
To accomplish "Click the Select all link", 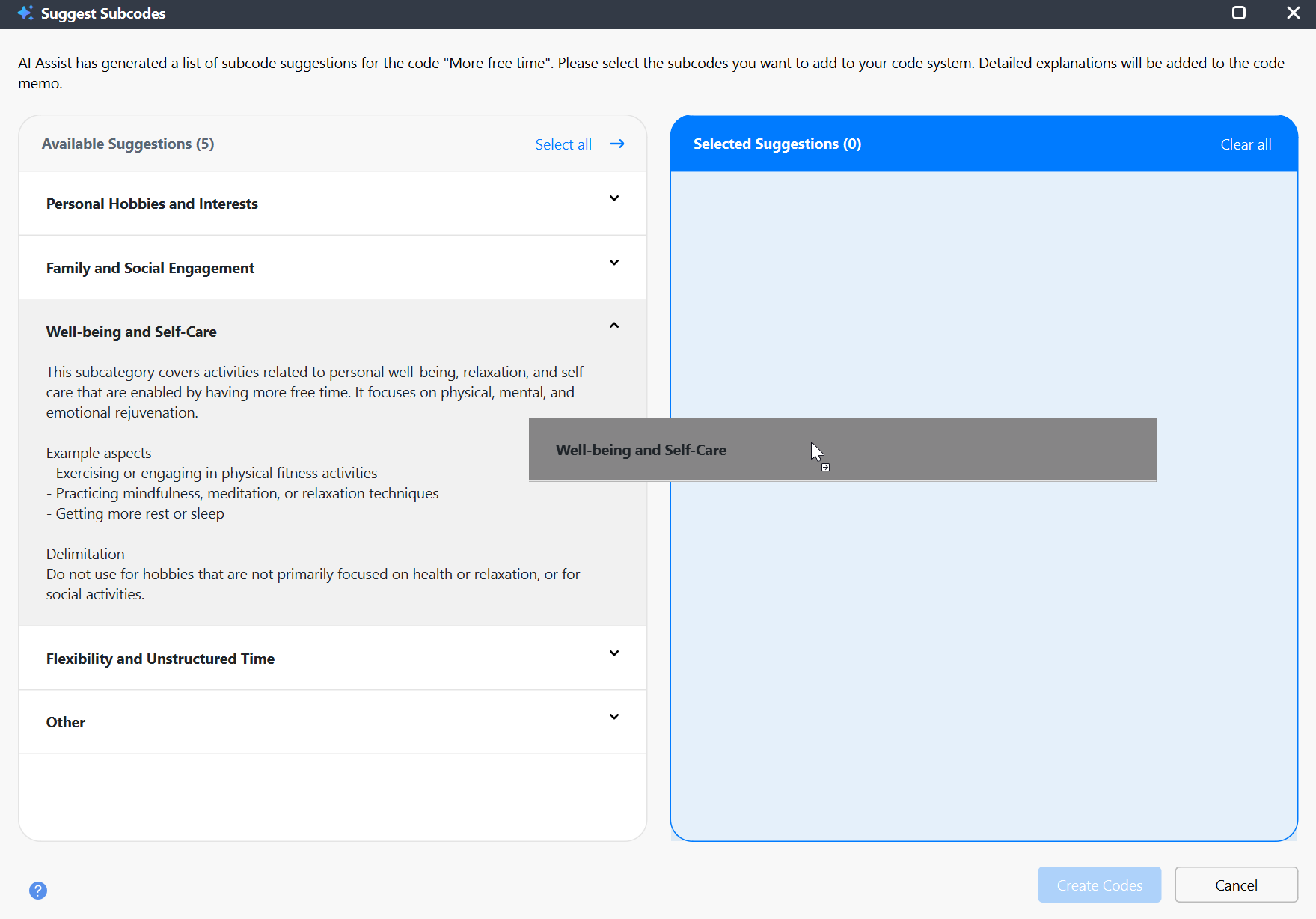I will pos(563,144).
